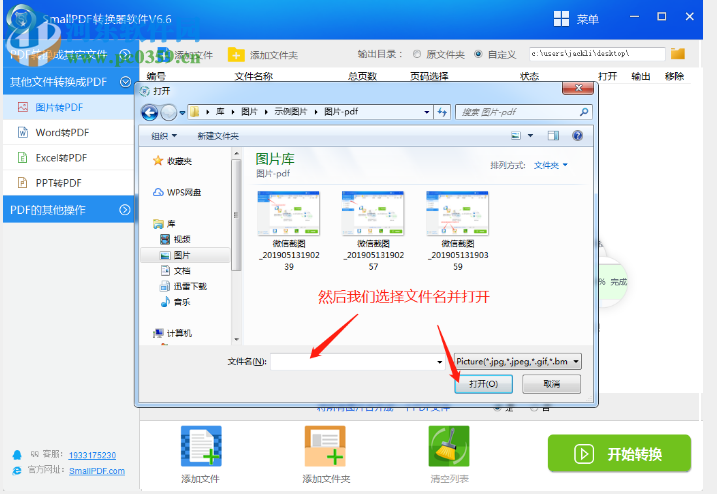The image size is (717, 494).
Task: Select PPT转PDF in the sidebar
Action: [x=69, y=183]
